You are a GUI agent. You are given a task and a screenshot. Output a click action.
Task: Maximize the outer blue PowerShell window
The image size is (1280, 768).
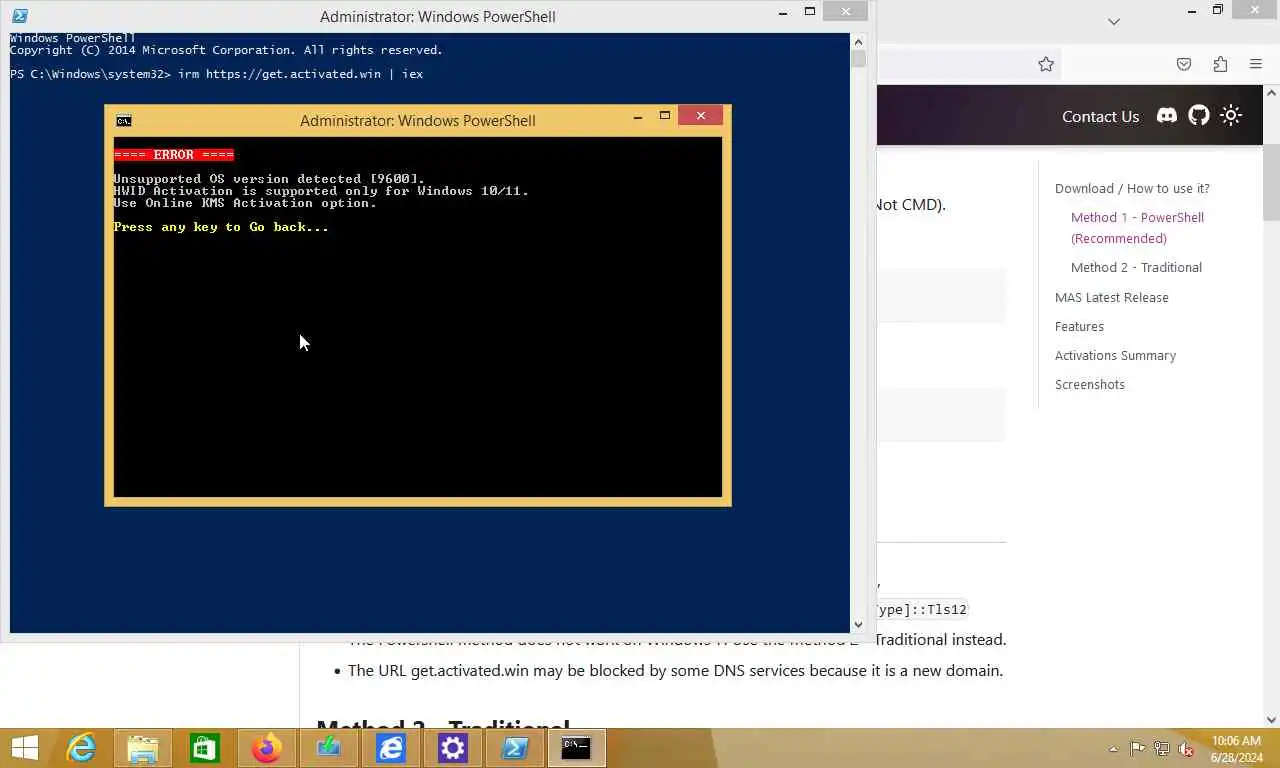pos(810,12)
